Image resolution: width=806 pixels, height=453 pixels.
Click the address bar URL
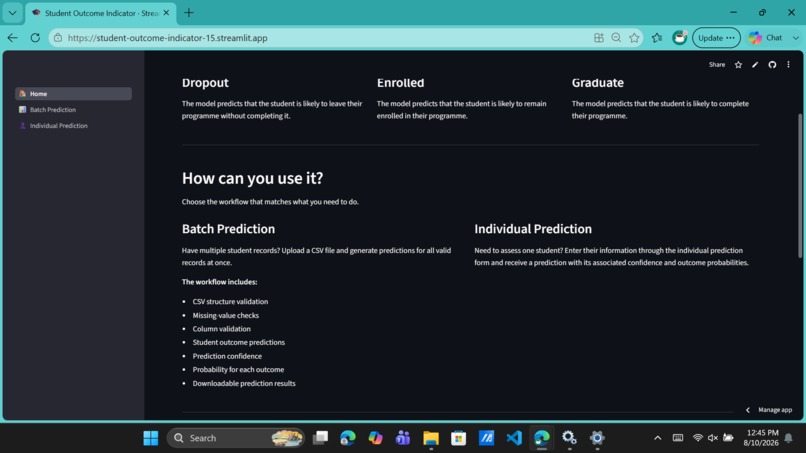point(168,38)
